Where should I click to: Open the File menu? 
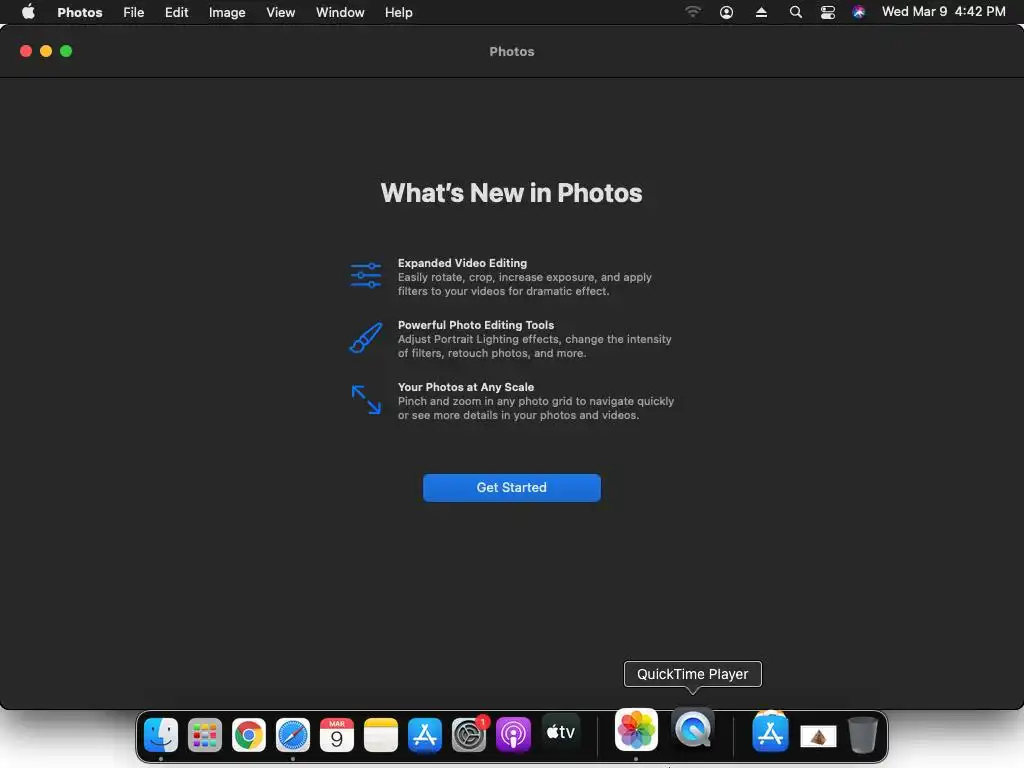pos(133,12)
